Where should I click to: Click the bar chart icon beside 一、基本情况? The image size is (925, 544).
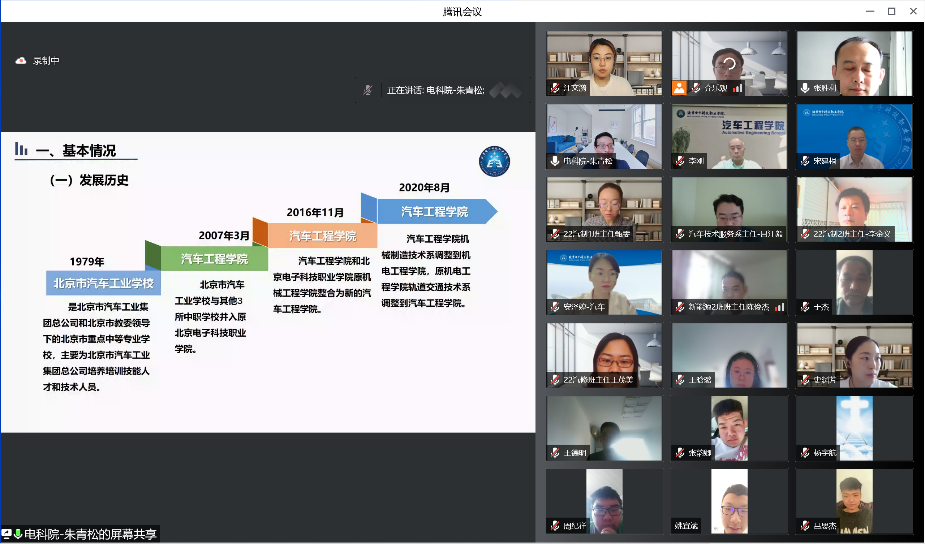(x=21, y=150)
